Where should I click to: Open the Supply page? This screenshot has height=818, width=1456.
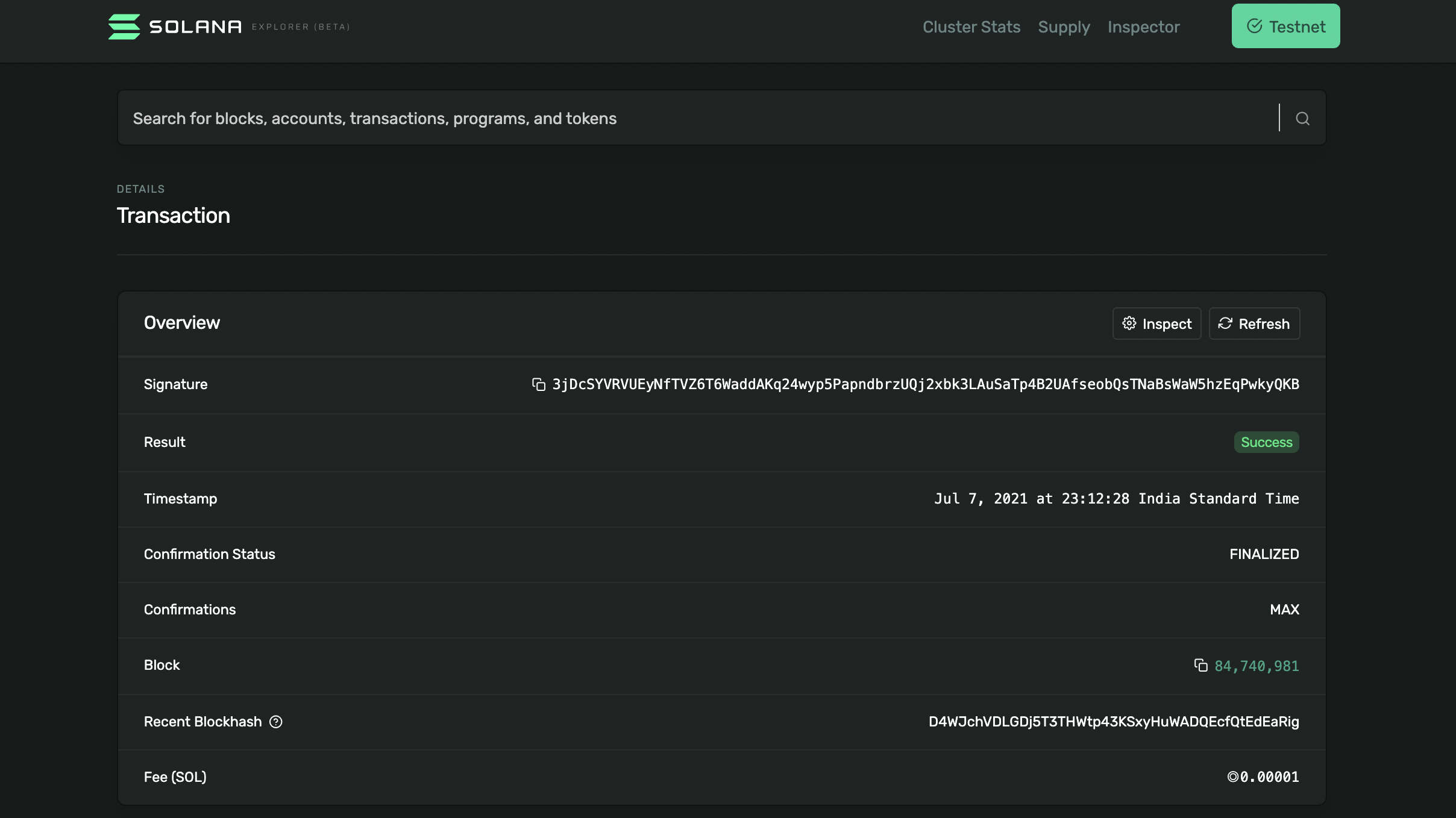1064,27
